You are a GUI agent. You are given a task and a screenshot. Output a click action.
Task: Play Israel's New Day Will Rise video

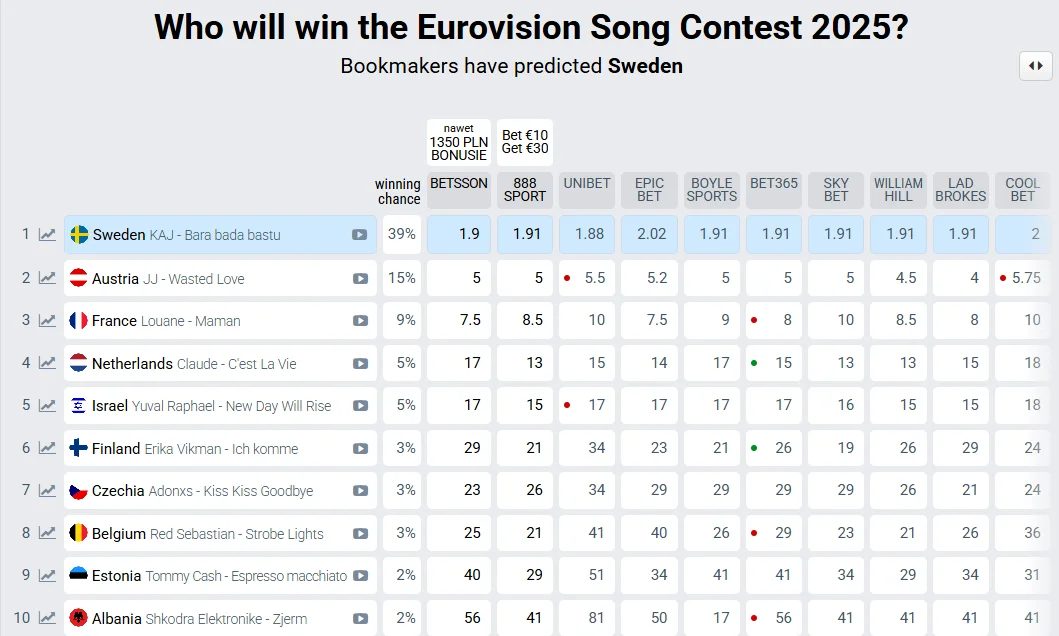(360, 405)
